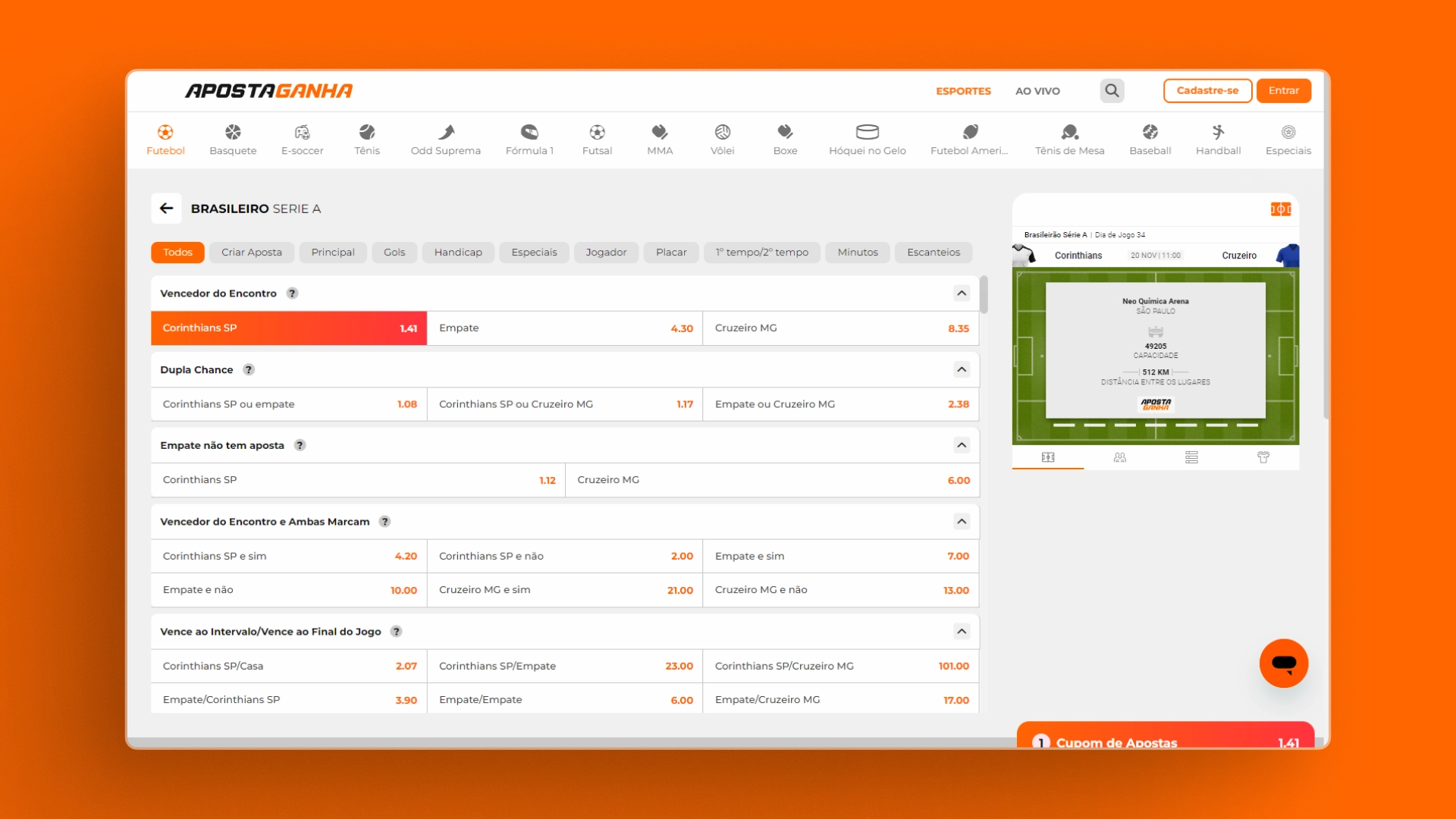Viewport: 1456px width, 819px height.
Task: Open the AO VIVO navigation link
Action: [x=1037, y=91]
